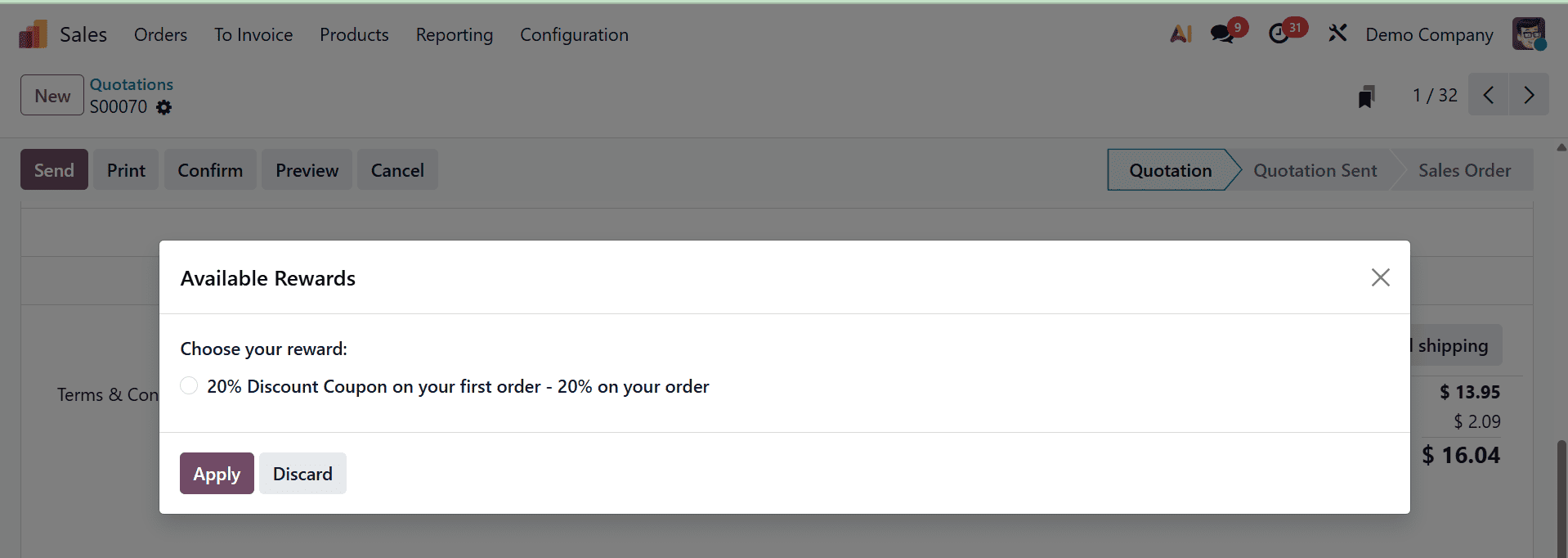Close the Available Rewards dialog
Screen dimensions: 1568x558
(1380, 277)
